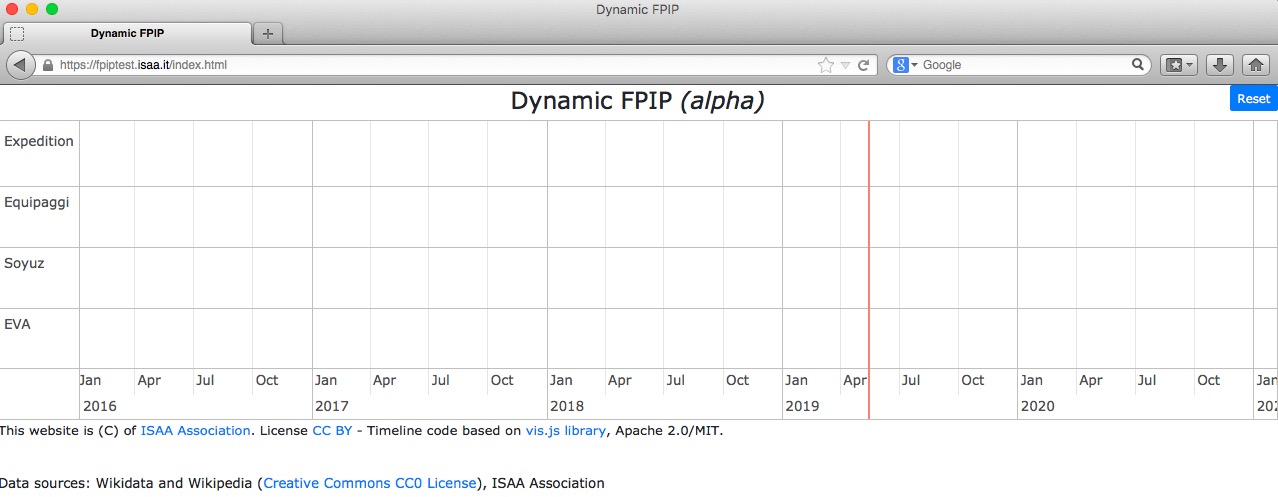
Task: Click the Soyuz row label in the timeline
Action: coord(24,264)
